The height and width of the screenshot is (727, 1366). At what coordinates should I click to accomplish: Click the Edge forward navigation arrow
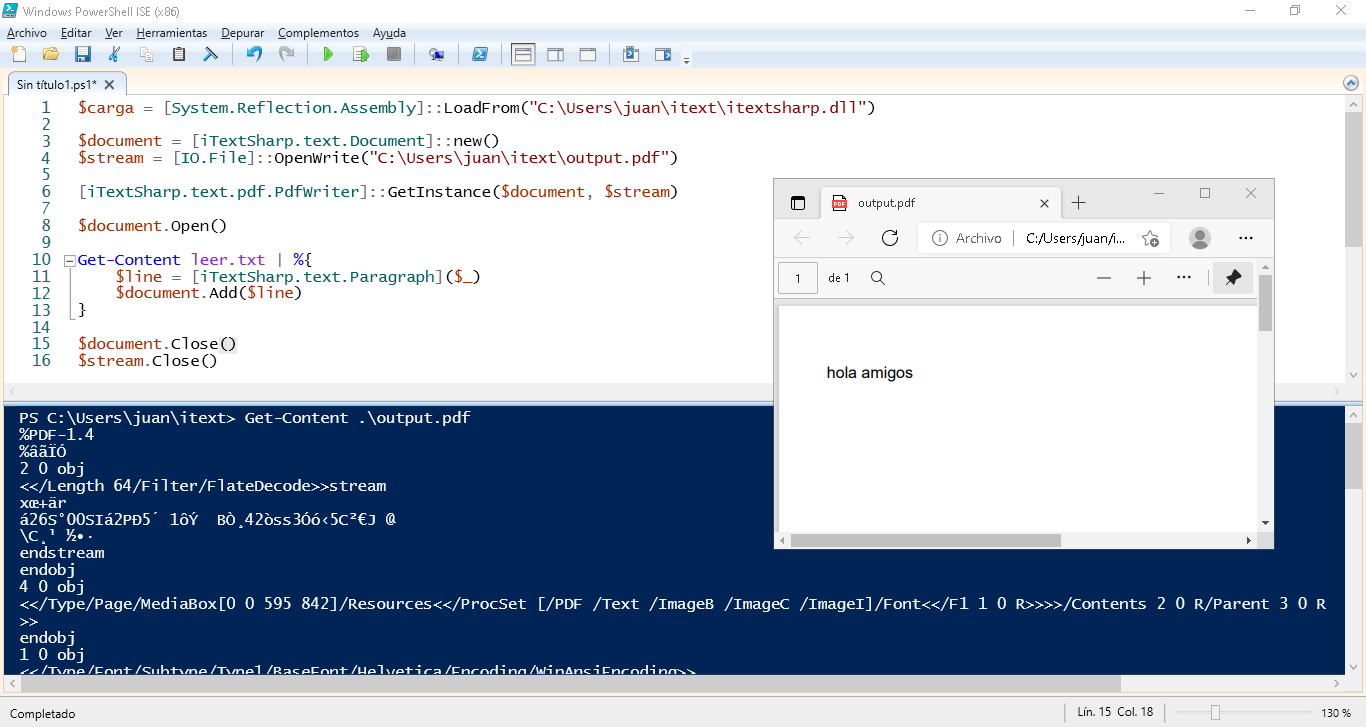[845, 238]
